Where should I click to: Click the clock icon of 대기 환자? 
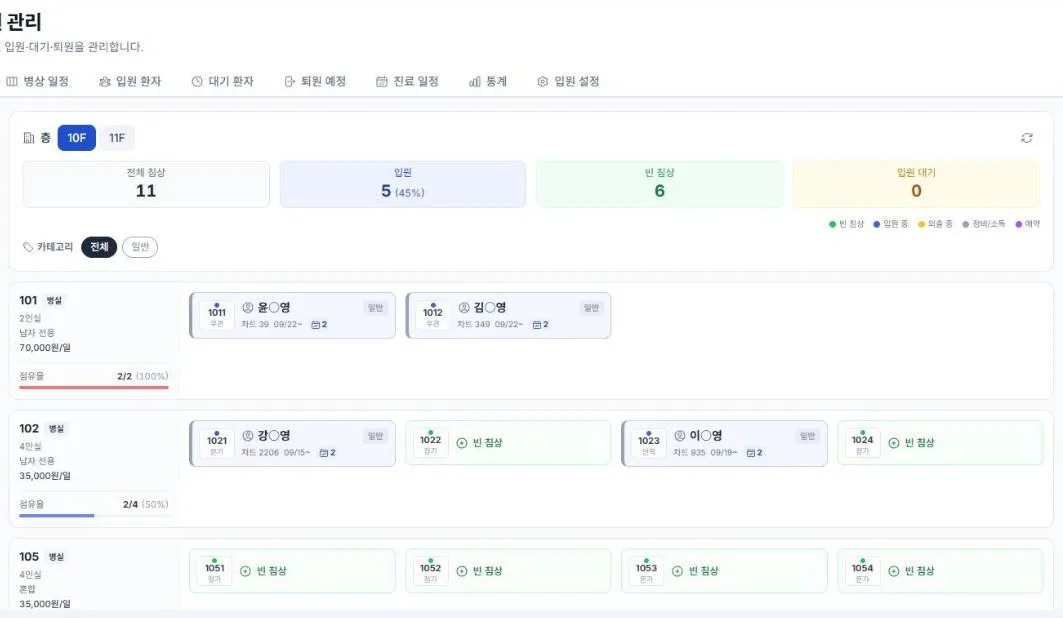[197, 81]
